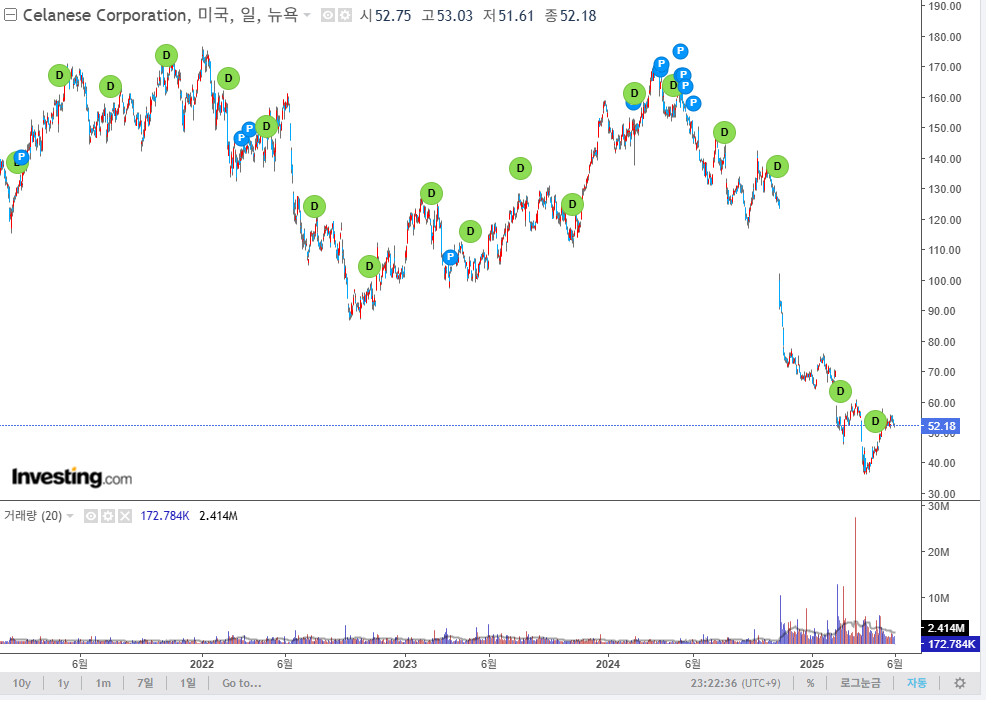This screenshot has height=710, width=1007.
Task: Click the D marker near 128 just after 2023 label
Action: click(x=432, y=193)
